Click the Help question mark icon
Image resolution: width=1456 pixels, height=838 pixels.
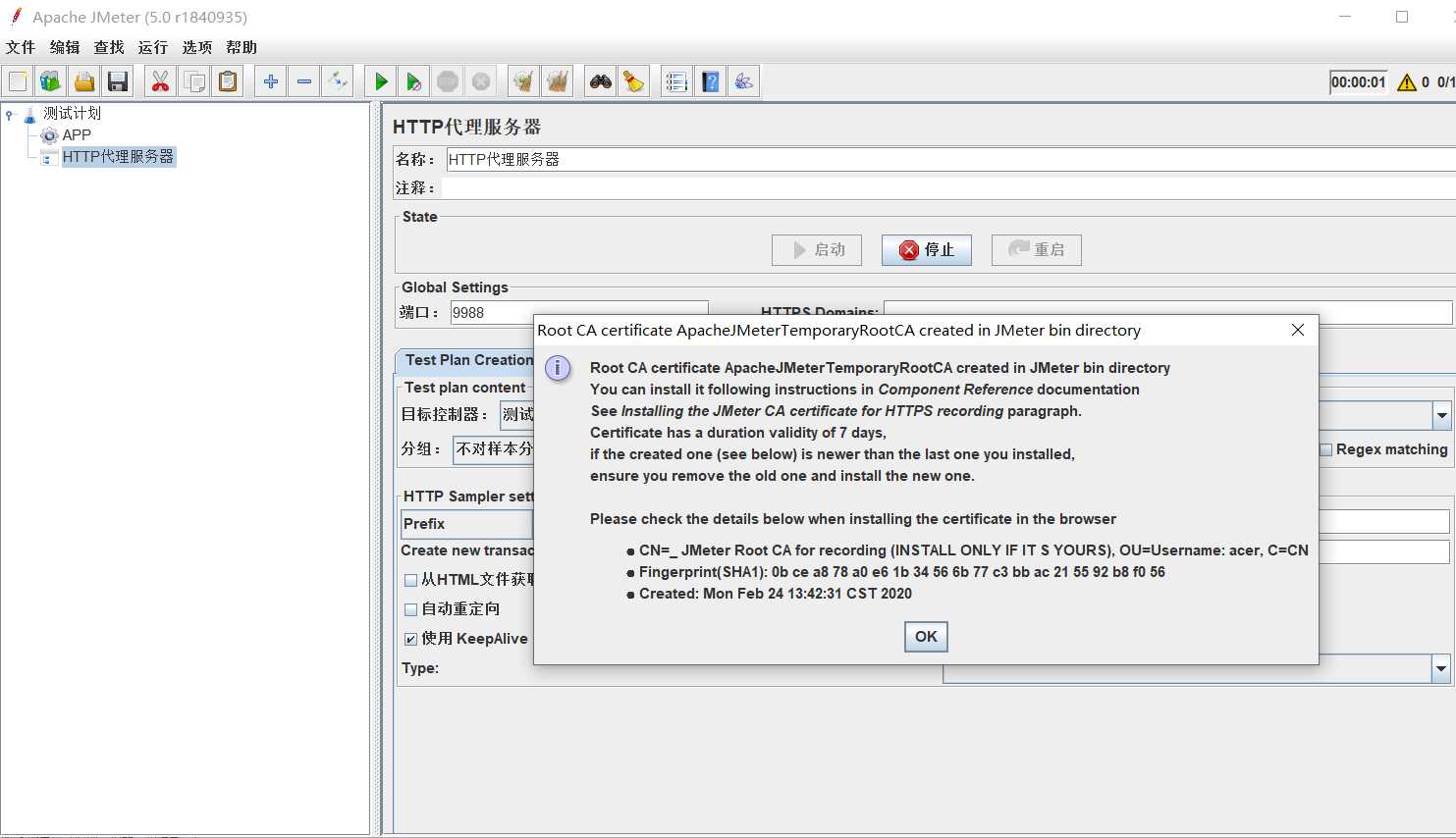click(x=711, y=81)
